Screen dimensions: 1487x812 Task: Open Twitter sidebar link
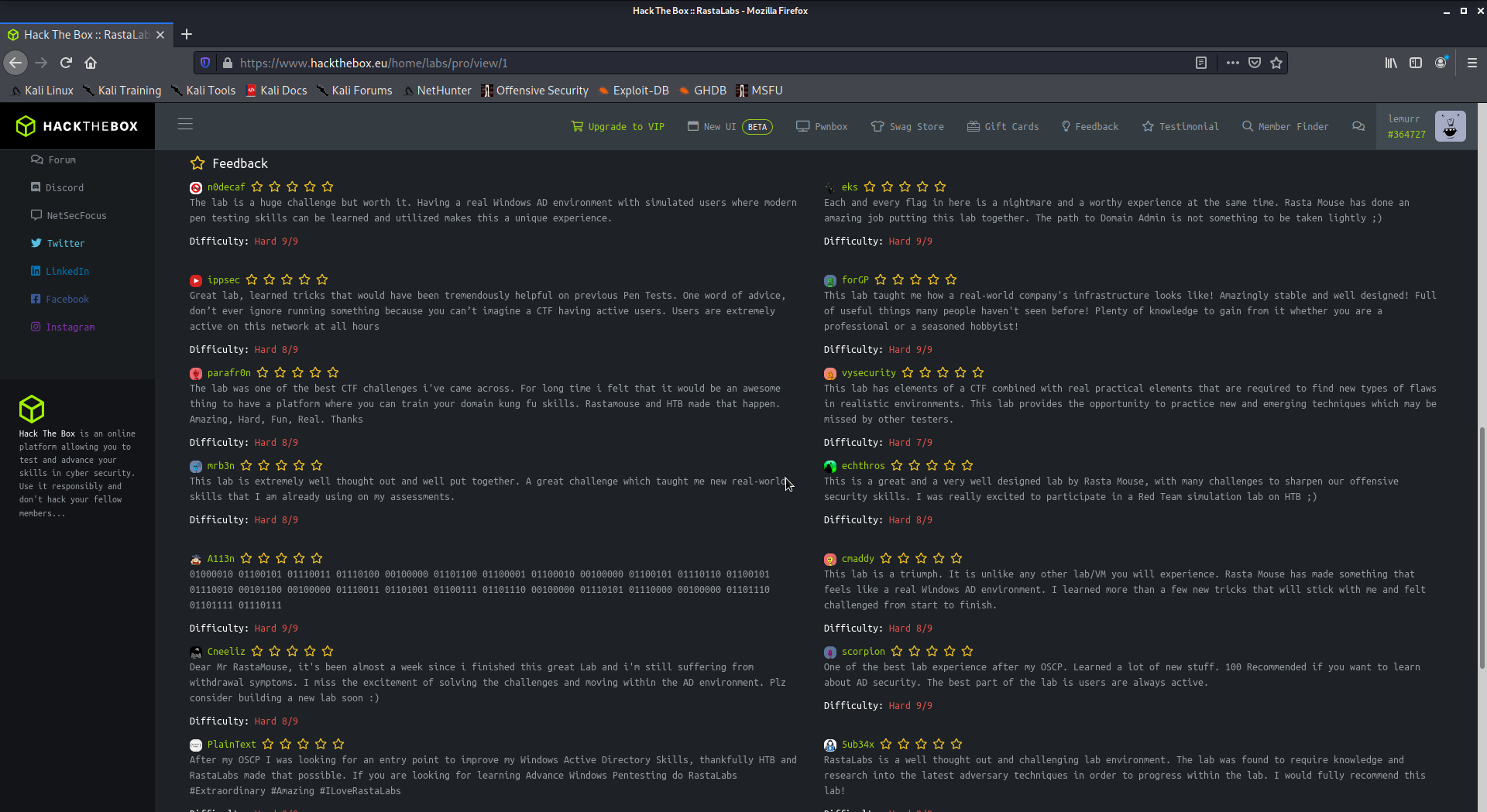58,244
